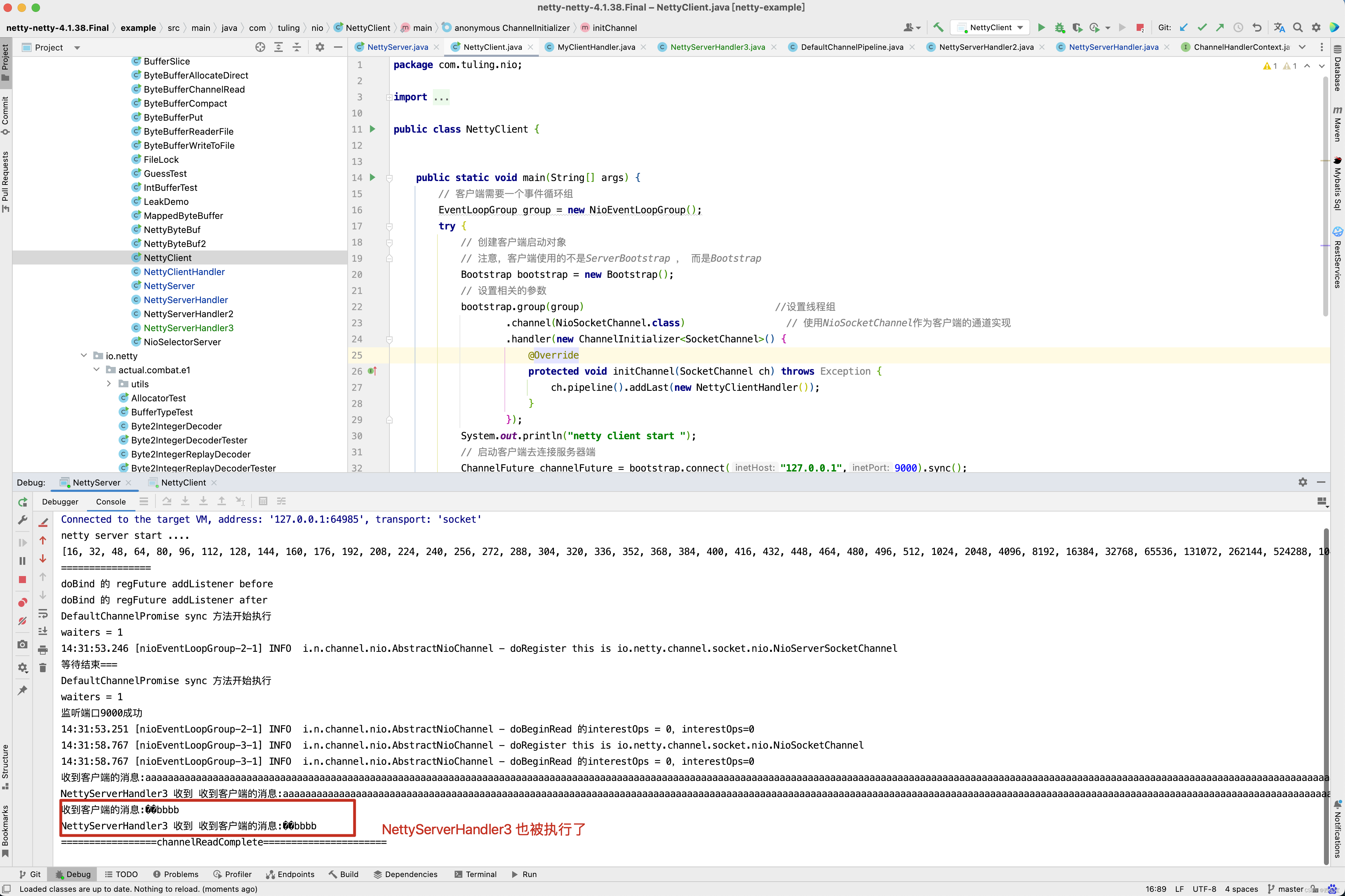Switch to Debugger tab

pyautogui.click(x=60, y=502)
